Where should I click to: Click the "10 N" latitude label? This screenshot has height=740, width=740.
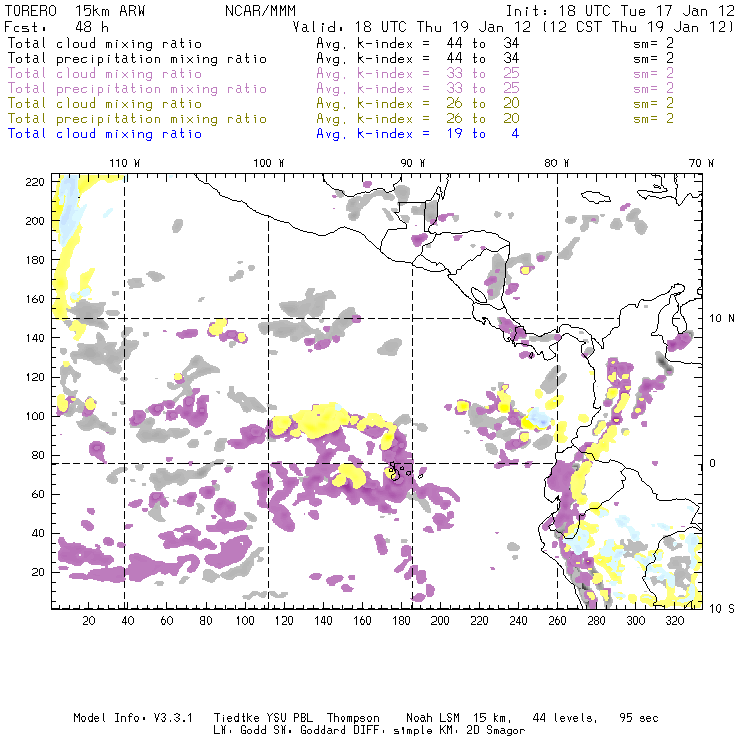[x=722, y=319]
